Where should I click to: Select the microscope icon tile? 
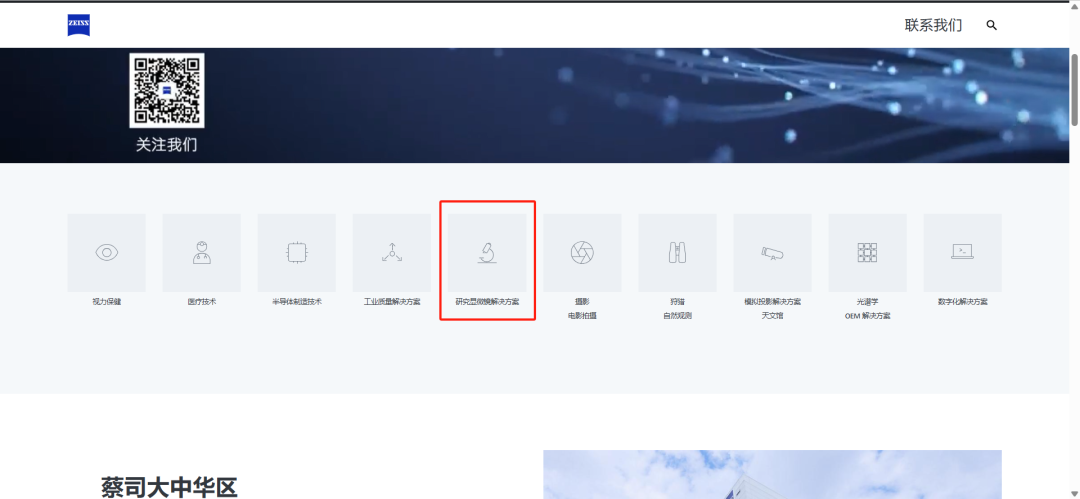(x=487, y=253)
